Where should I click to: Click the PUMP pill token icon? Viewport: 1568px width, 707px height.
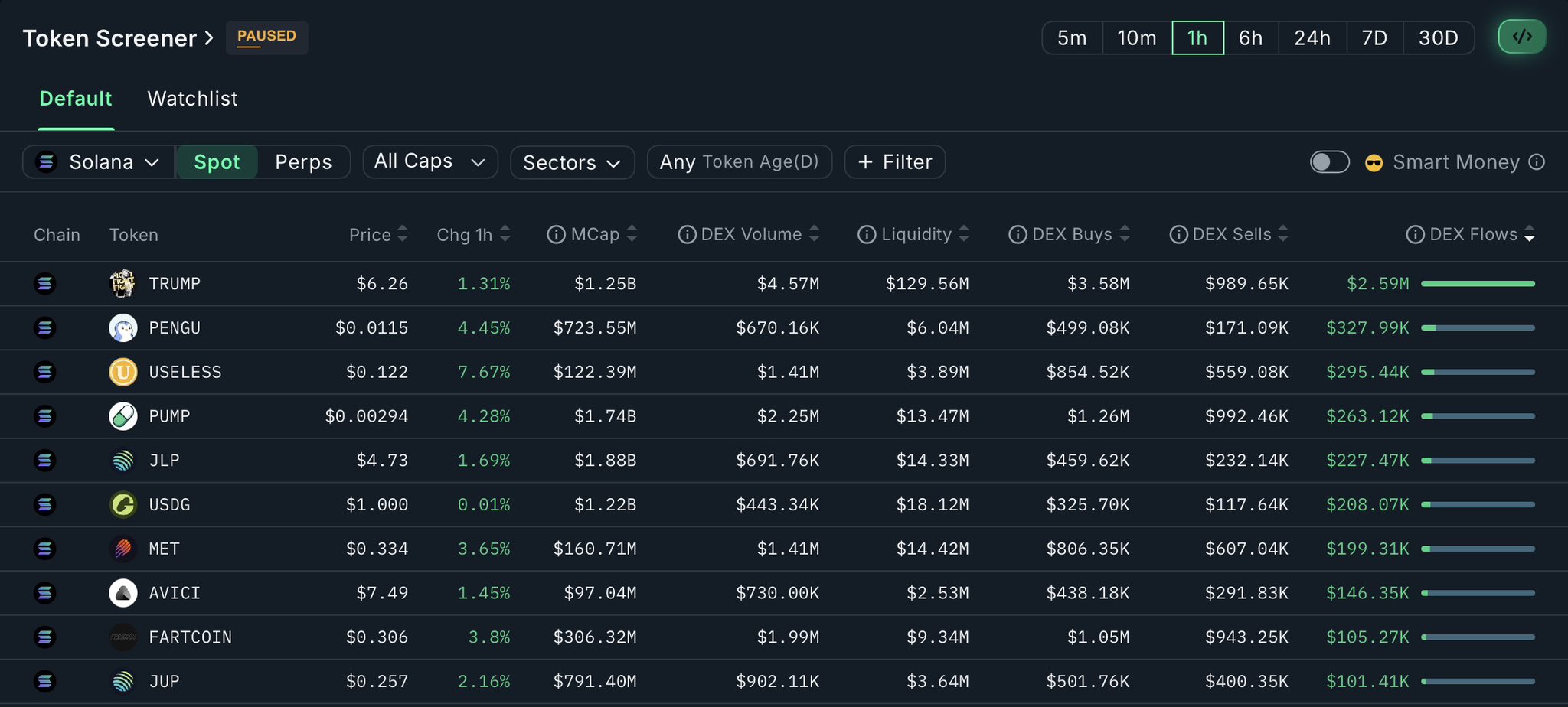122,416
